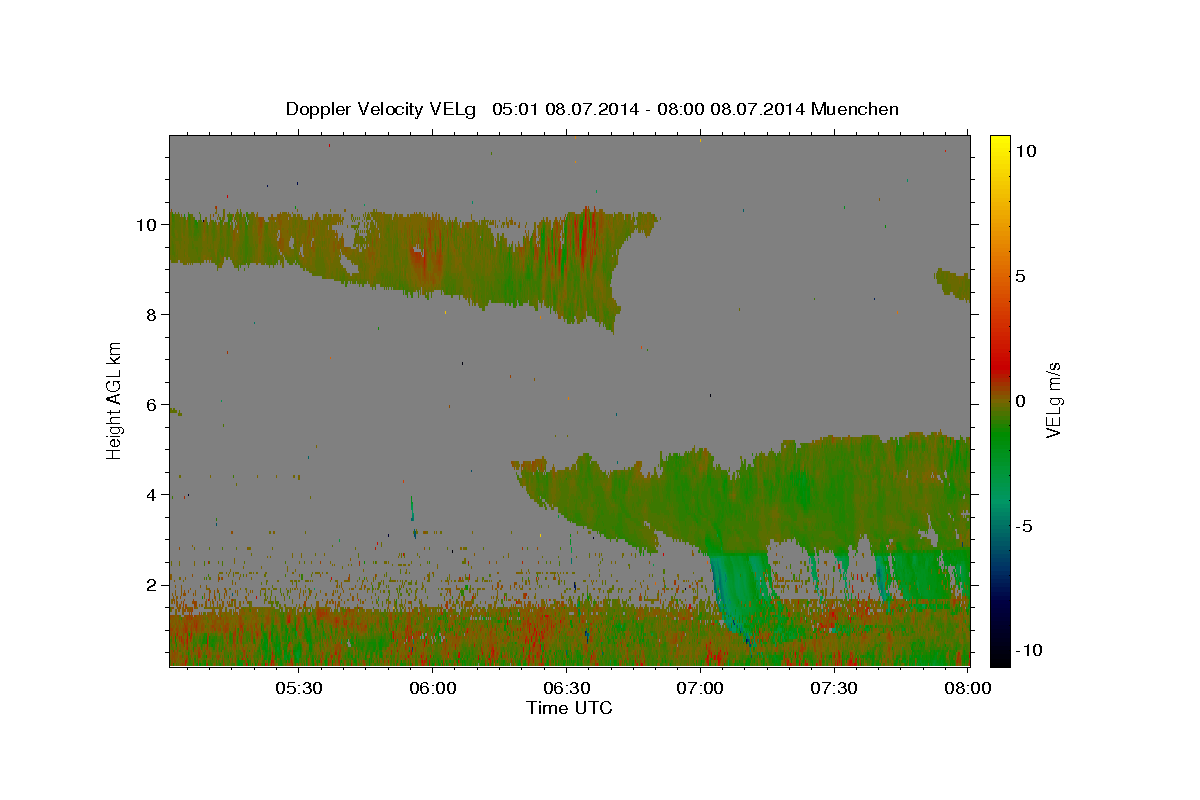
Task: Click the 'Muenchen' location in the title
Action: tap(855, 109)
